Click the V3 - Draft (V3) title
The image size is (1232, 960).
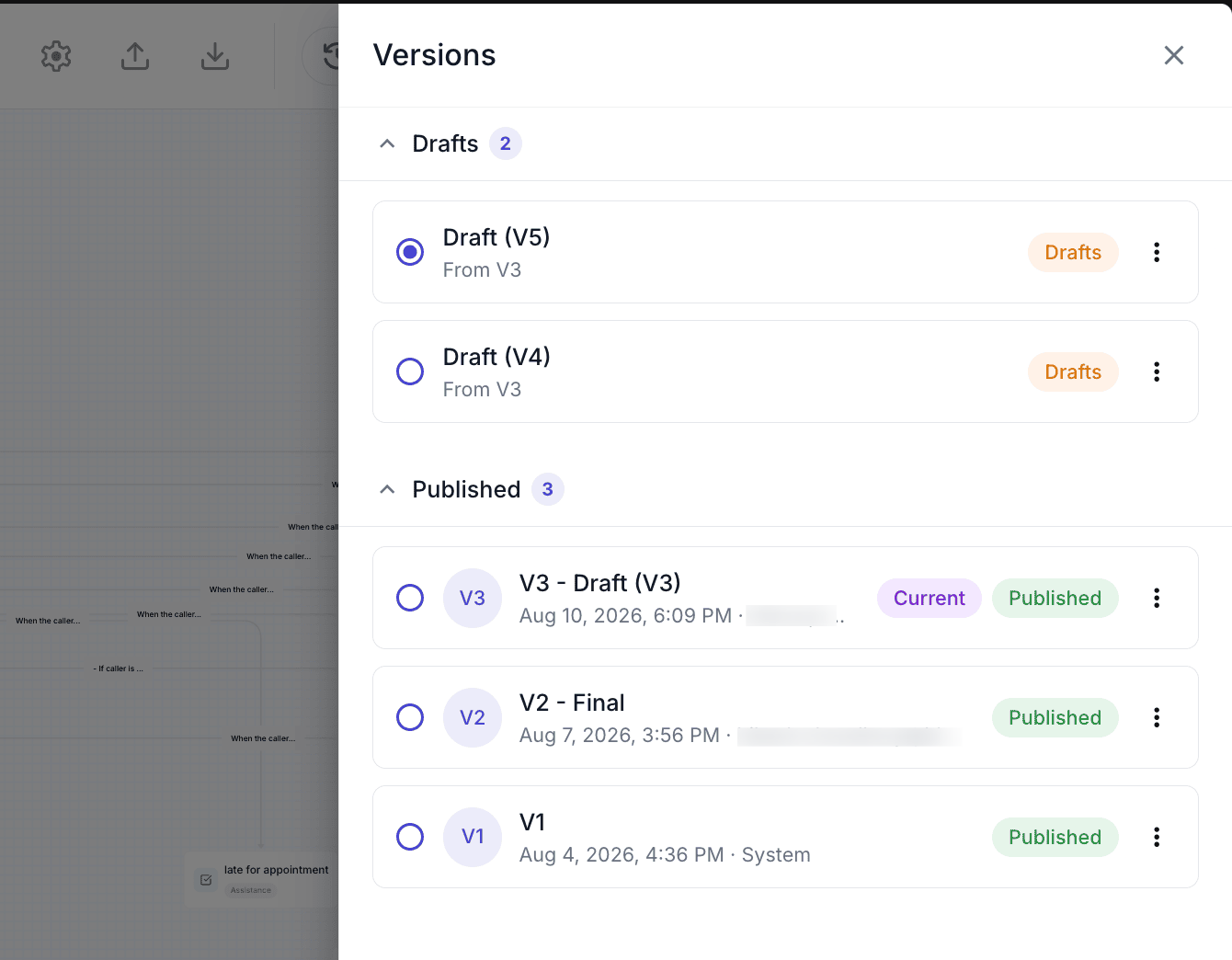click(x=600, y=583)
